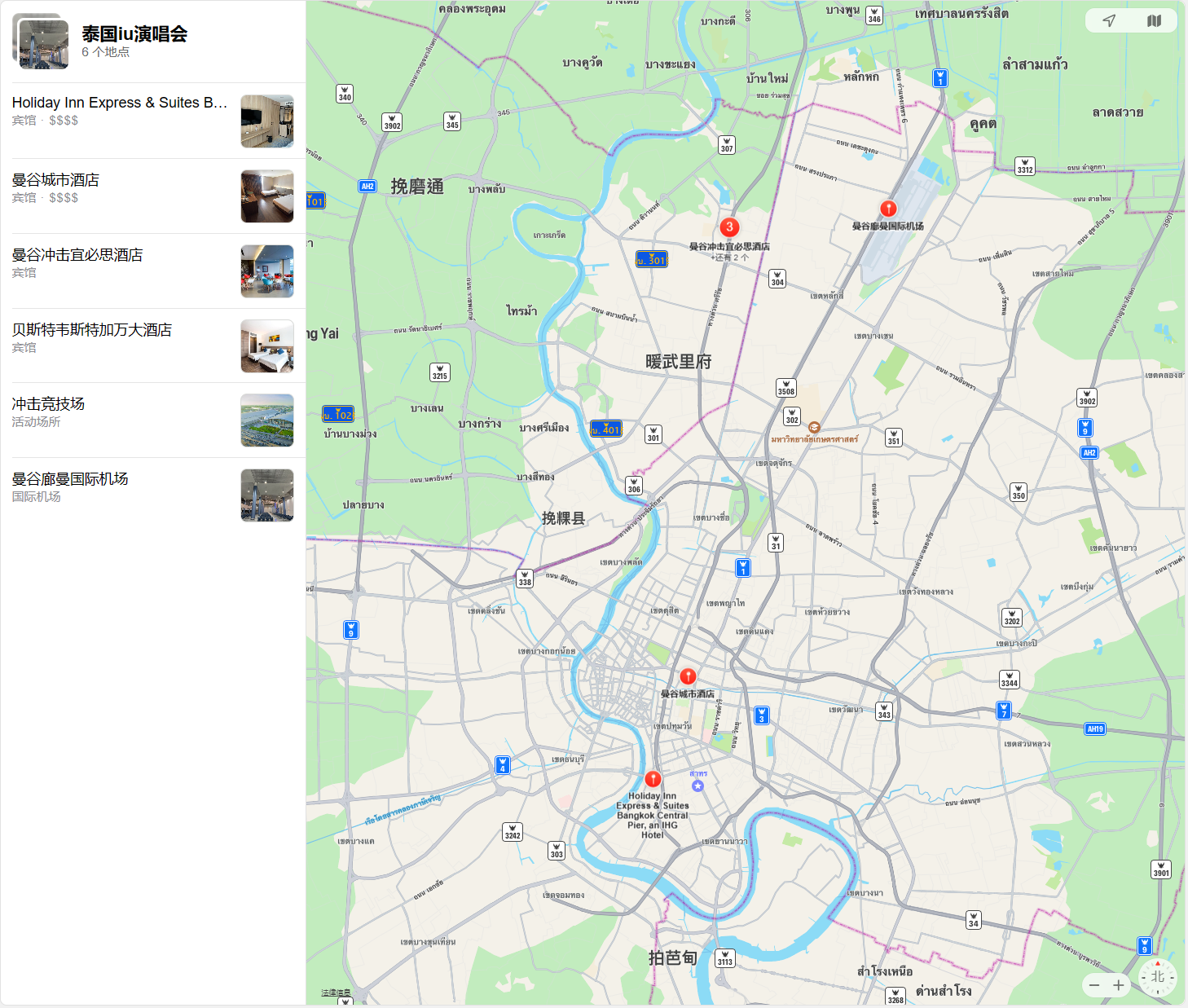Viewport: 1188px width, 1008px height.
Task: Select 贝斯特韦斯特加万大酒店 in the list
Action: tap(153, 346)
